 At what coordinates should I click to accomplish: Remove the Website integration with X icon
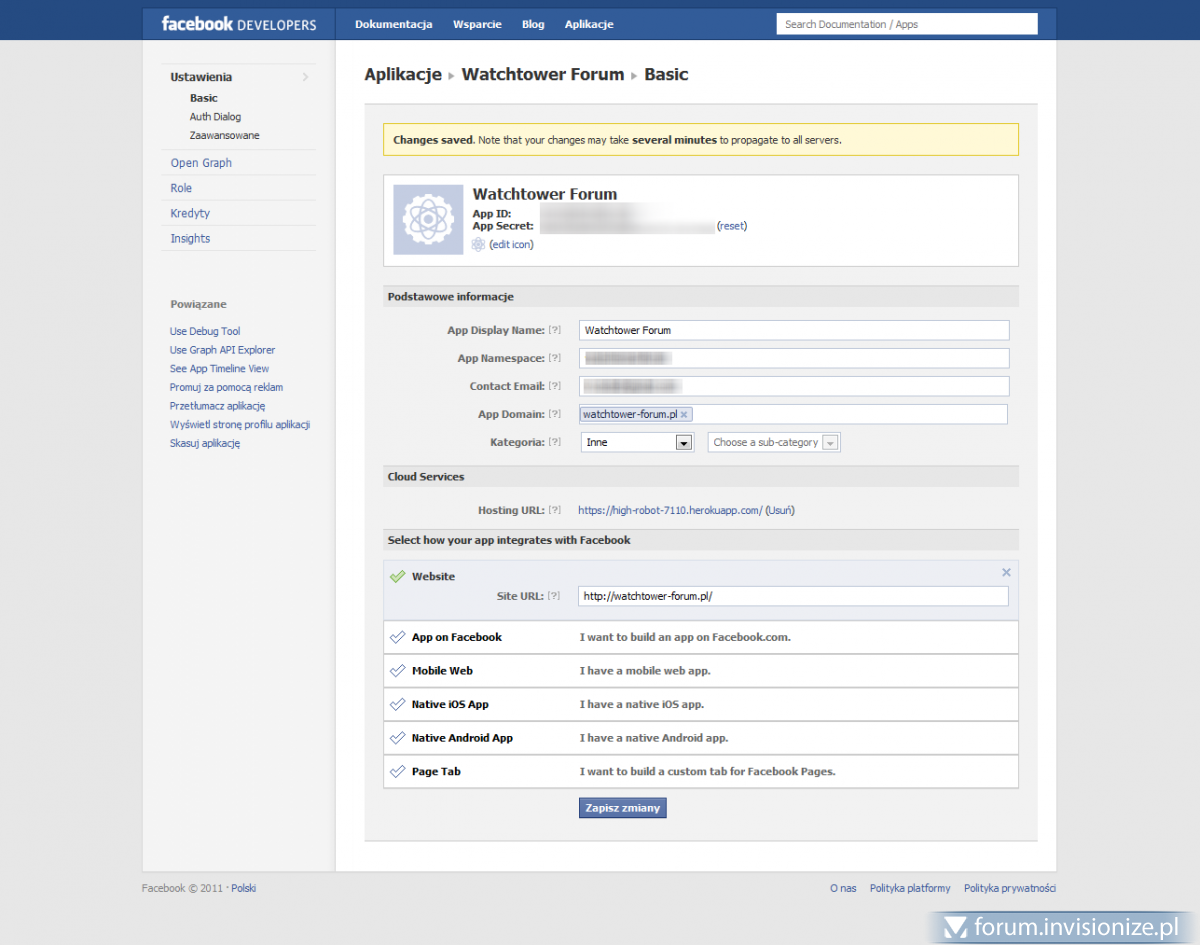pos(1006,572)
